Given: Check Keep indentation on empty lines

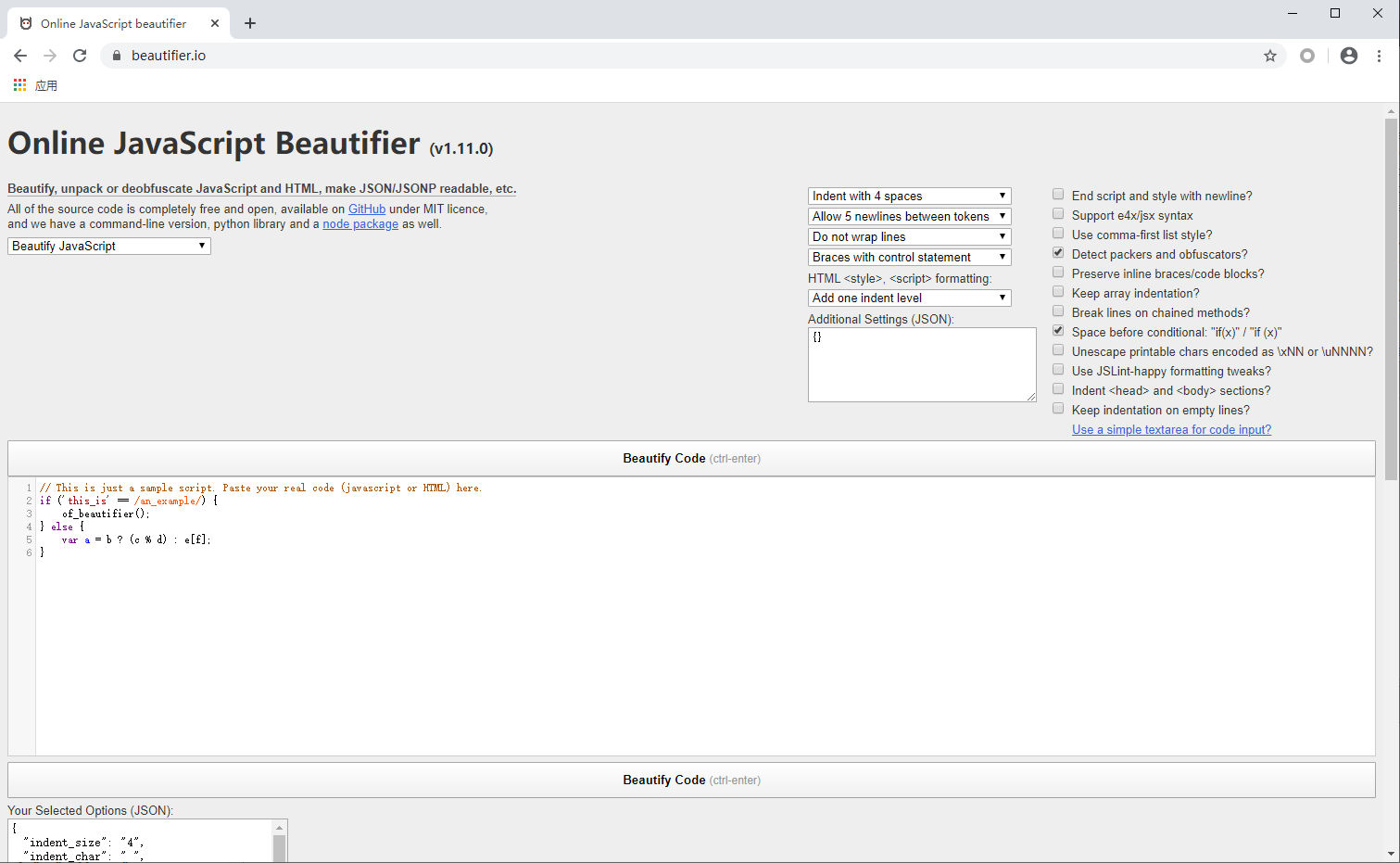Looking at the screenshot, I should tap(1058, 409).
